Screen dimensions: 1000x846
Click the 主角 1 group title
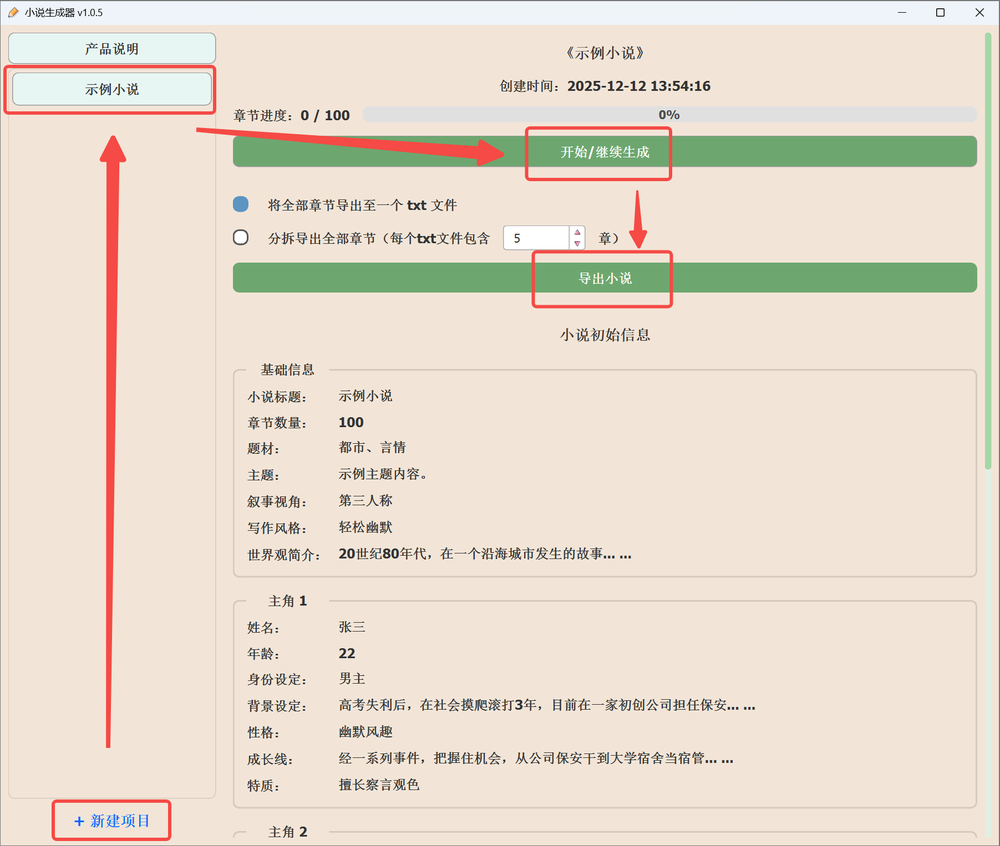287,601
